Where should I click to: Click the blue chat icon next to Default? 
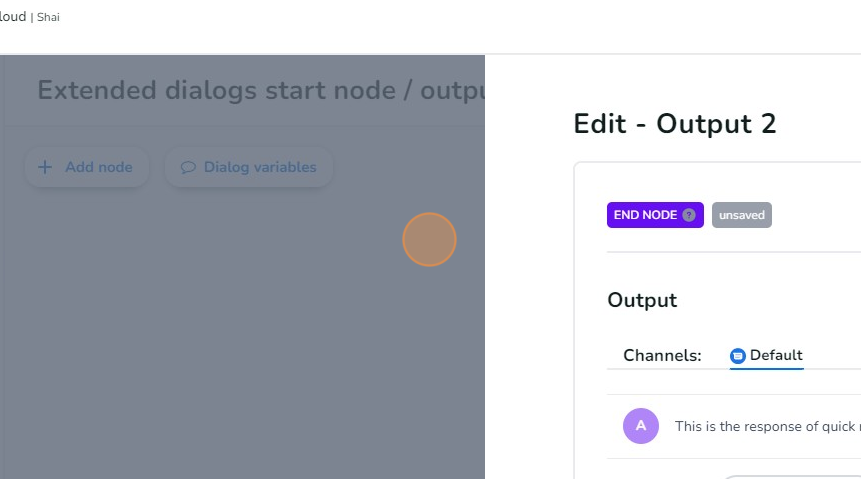click(738, 355)
